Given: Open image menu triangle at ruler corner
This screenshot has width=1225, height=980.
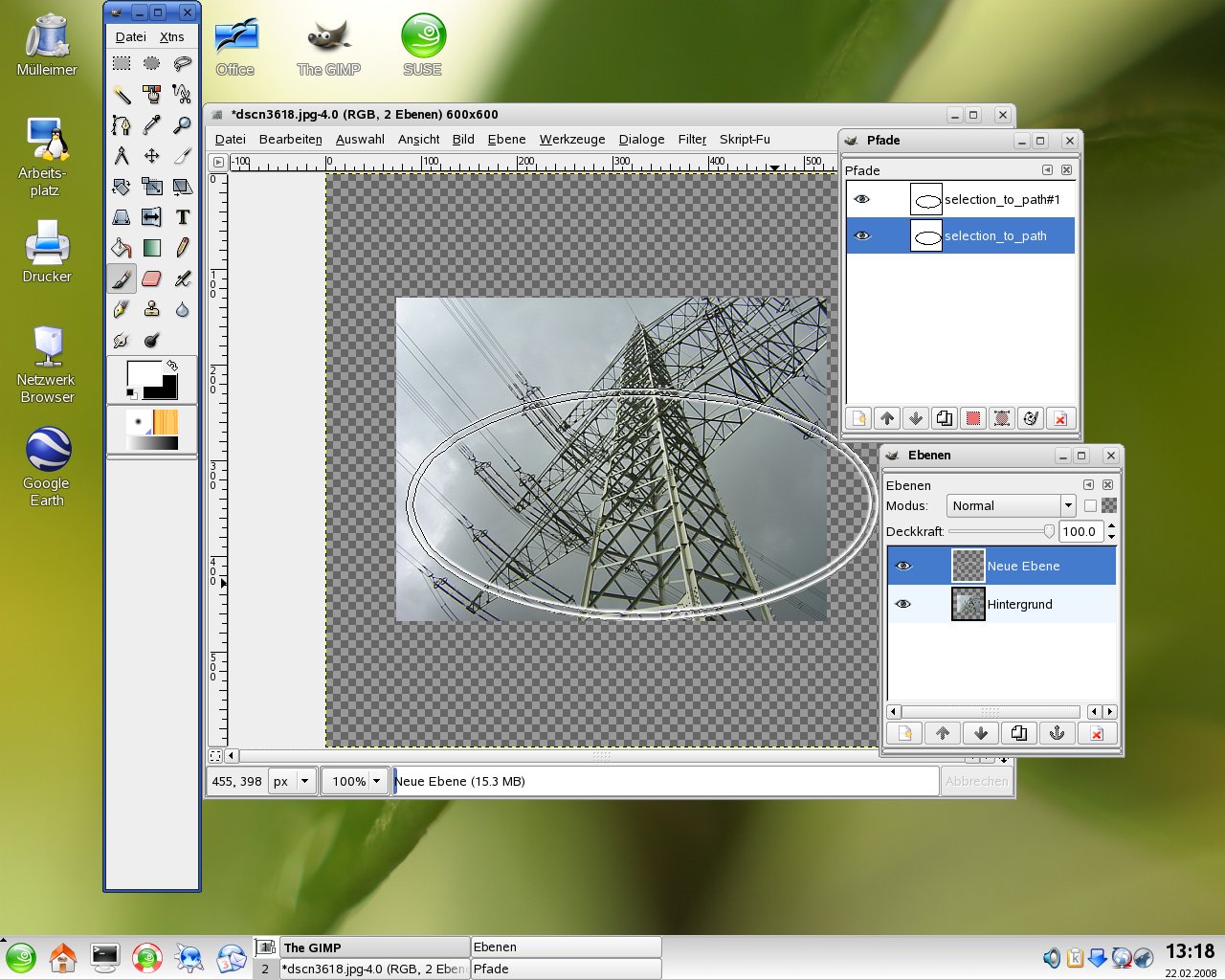Looking at the screenshot, I should [218, 163].
